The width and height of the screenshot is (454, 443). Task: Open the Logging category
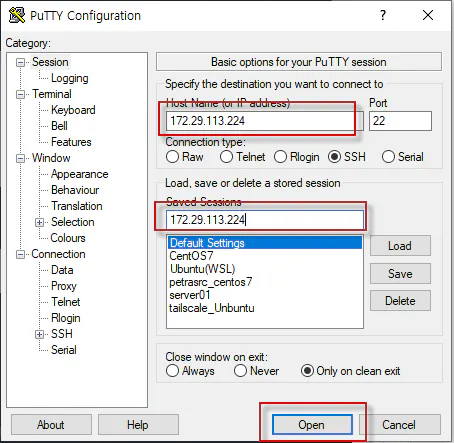coord(70,78)
